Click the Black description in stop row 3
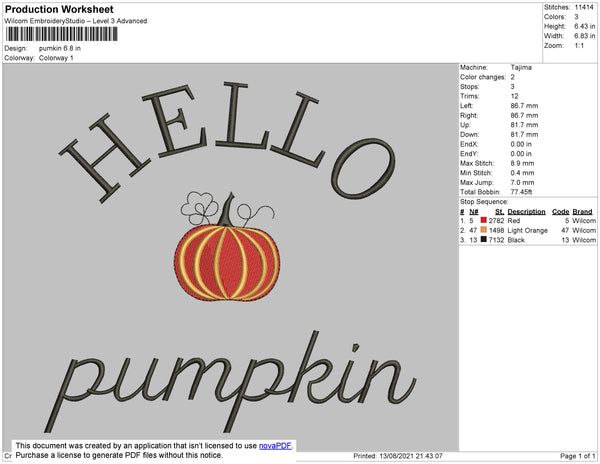 tap(516, 240)
